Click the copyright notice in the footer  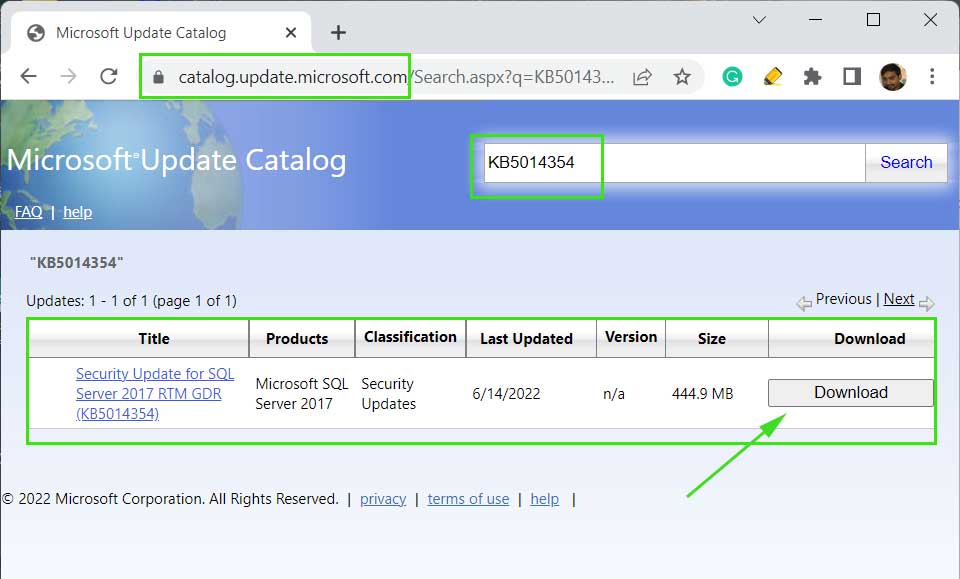click(170, 499)
